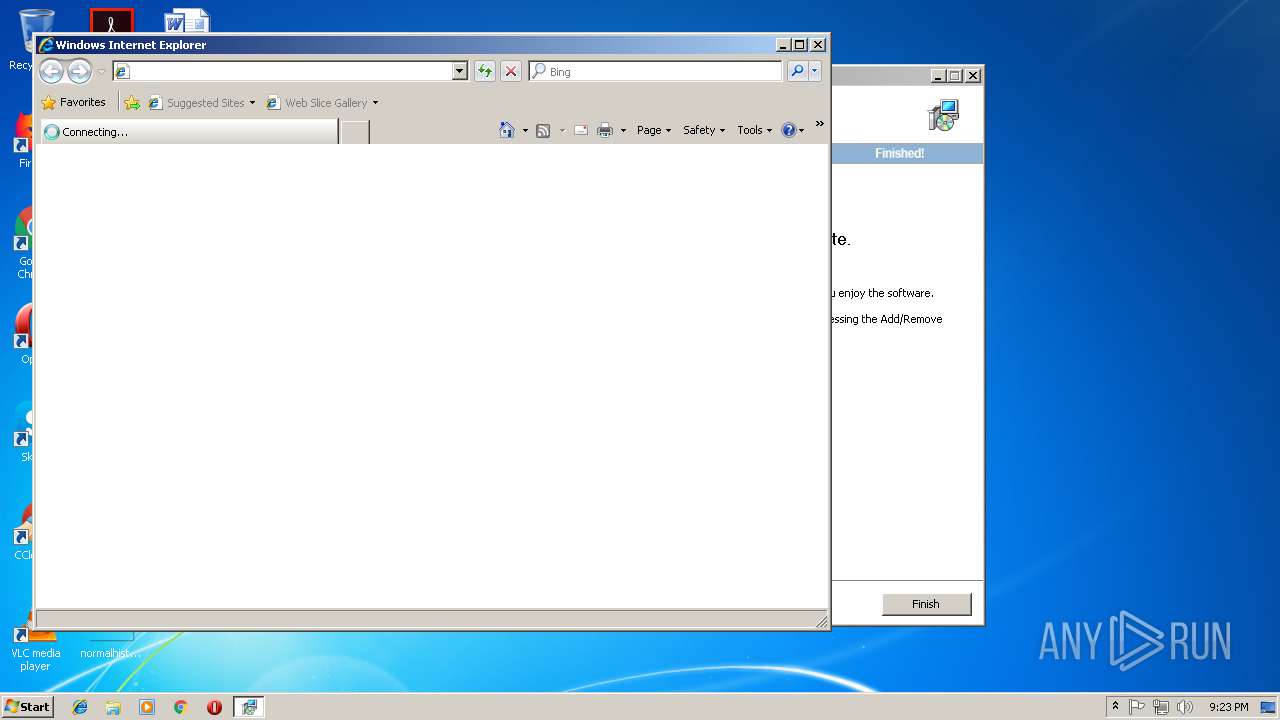Launch Opera from the taskbar

214,707
